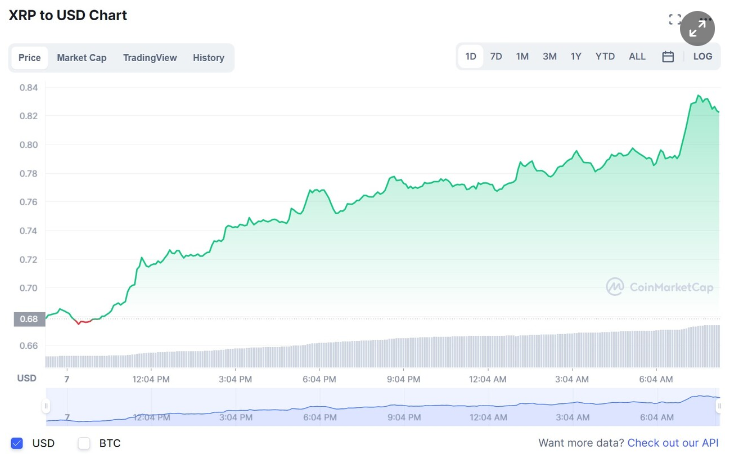Image resolution: width=740 pixels, height=464 pixels.
Task: Click the fullscreen chart icon
Action: click(x=675, y=19)
